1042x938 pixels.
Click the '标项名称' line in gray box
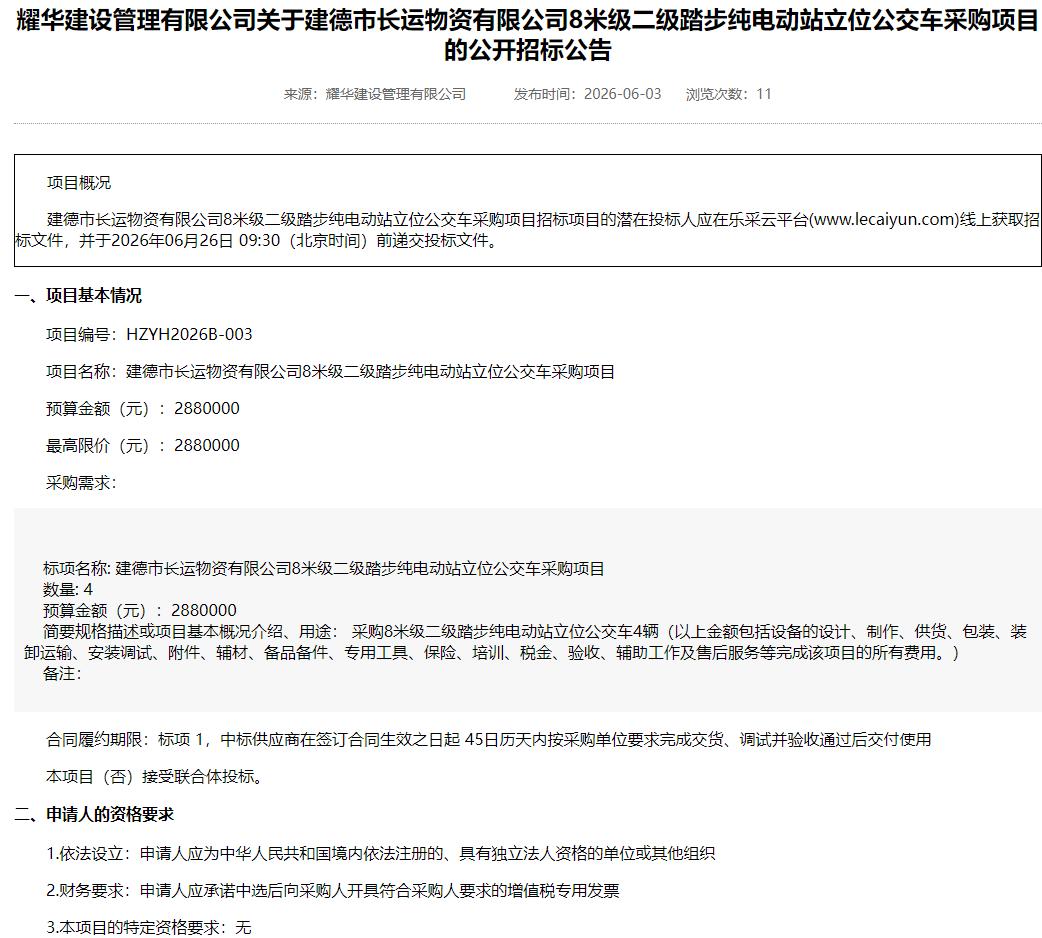click(x=324, y=569)
